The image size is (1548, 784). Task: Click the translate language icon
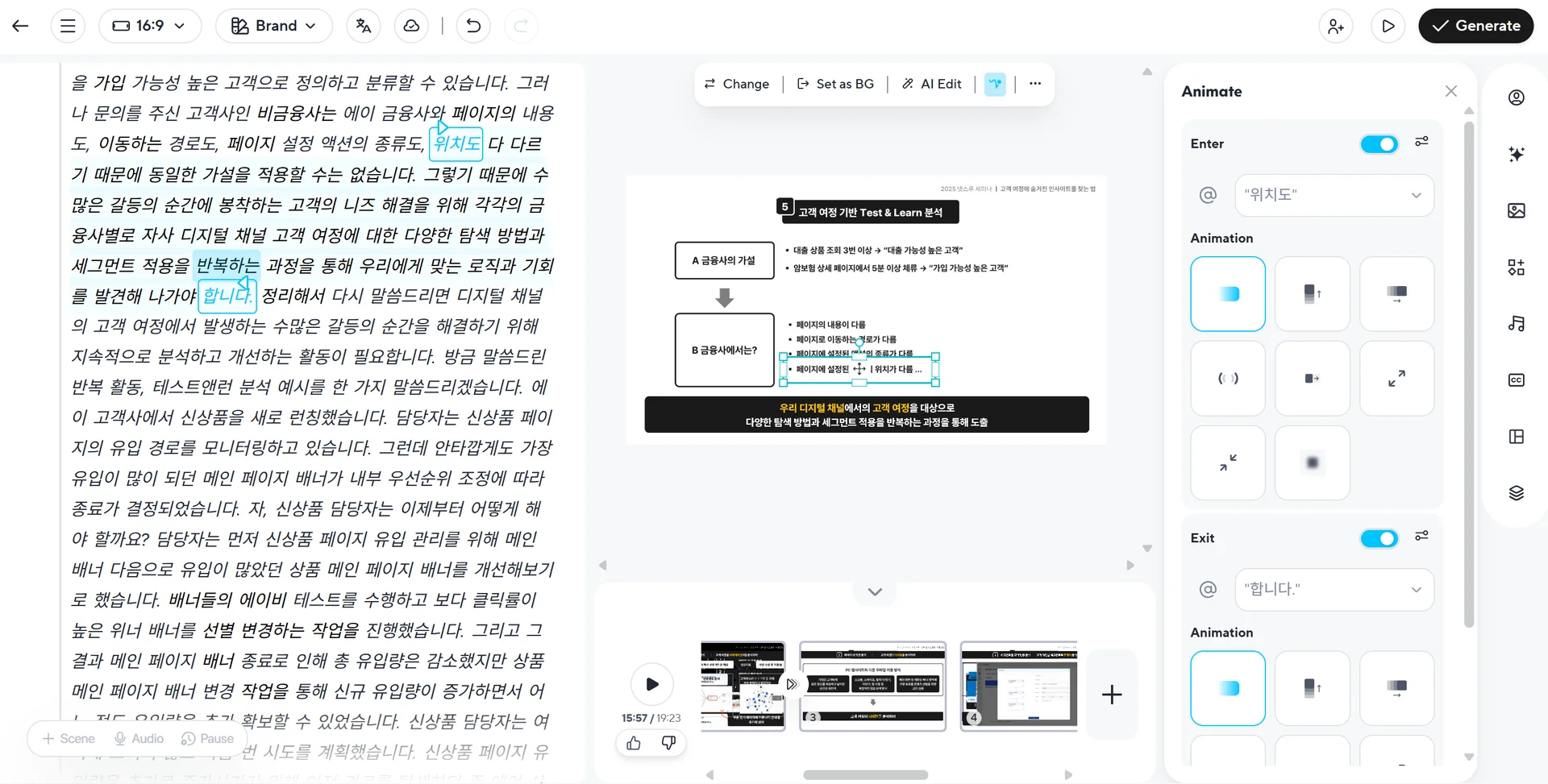pyautogui.click(x=364, y=26)
